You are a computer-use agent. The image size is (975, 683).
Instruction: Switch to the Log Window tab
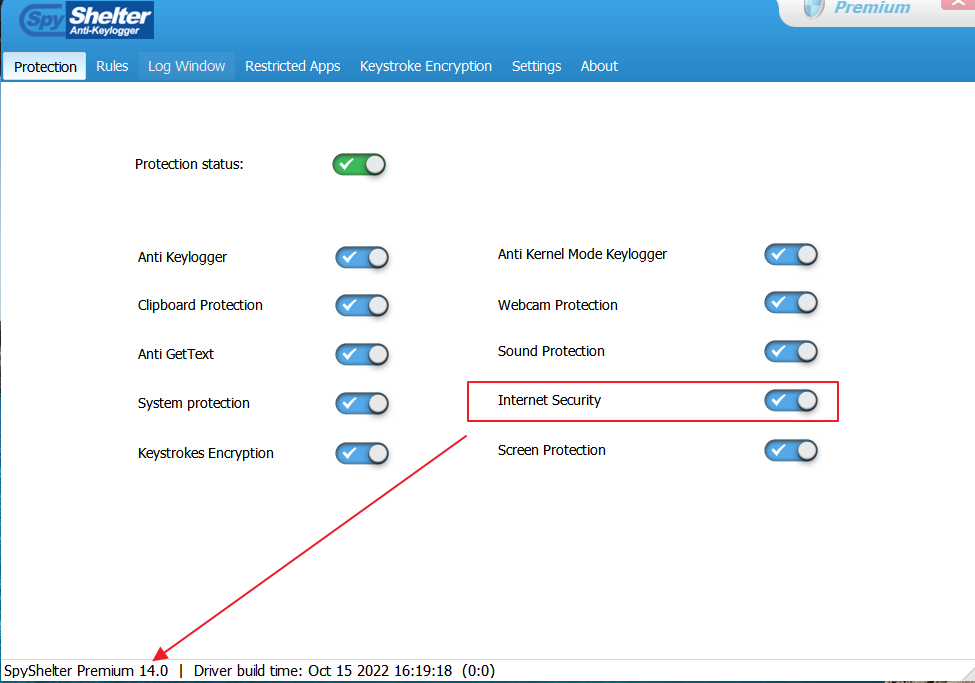tap(186, 66)
